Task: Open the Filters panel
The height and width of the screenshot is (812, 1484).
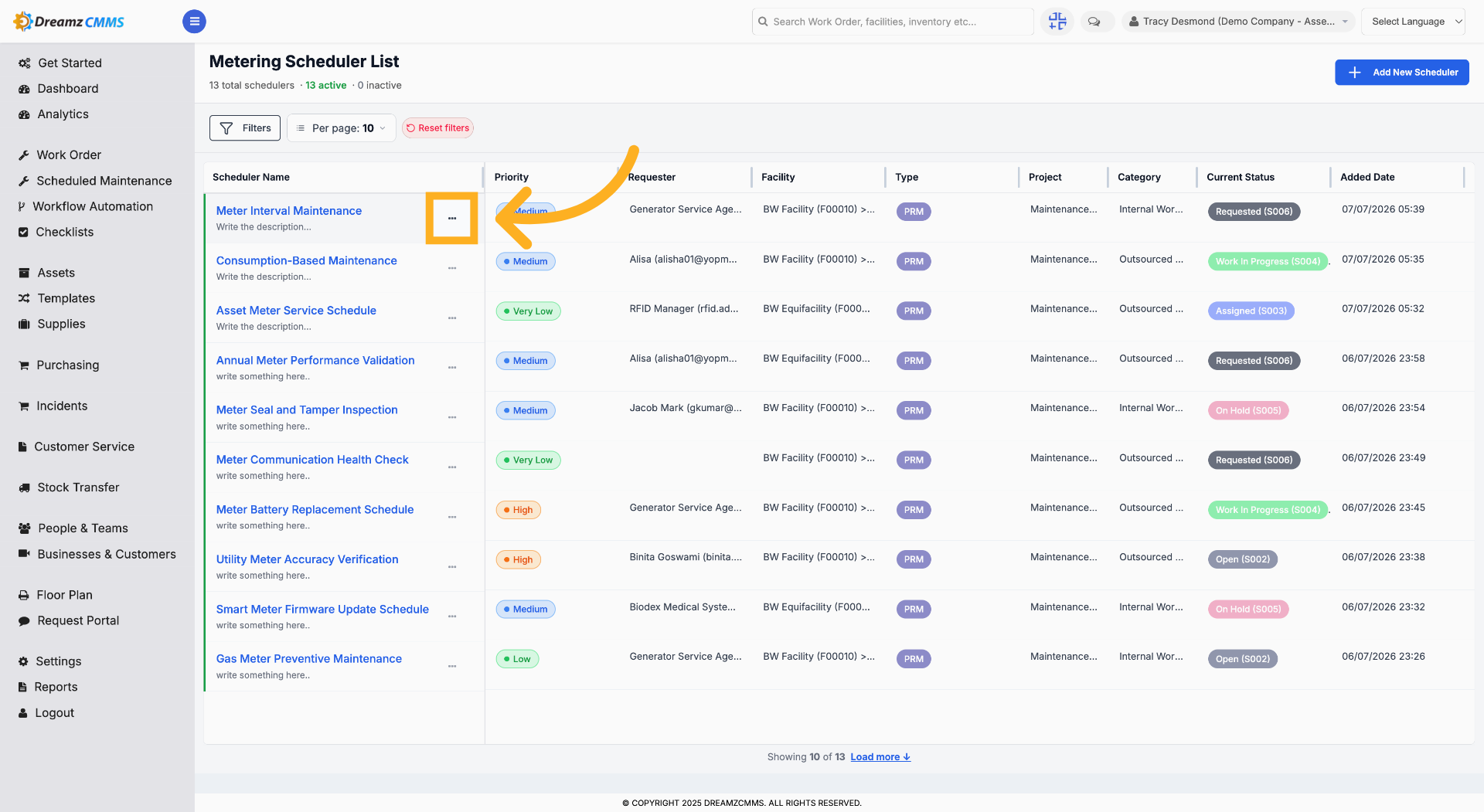Action: point(245,128)
